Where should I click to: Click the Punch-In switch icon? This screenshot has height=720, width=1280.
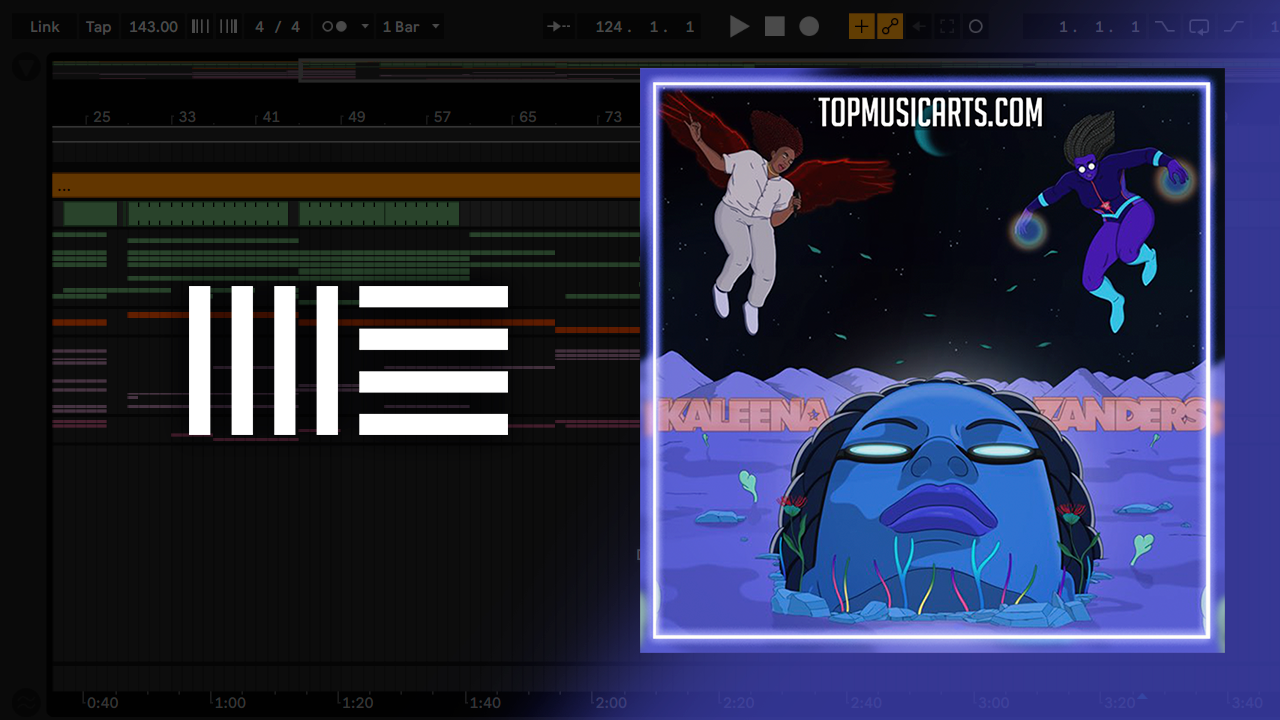click(x=1165, y=27)
